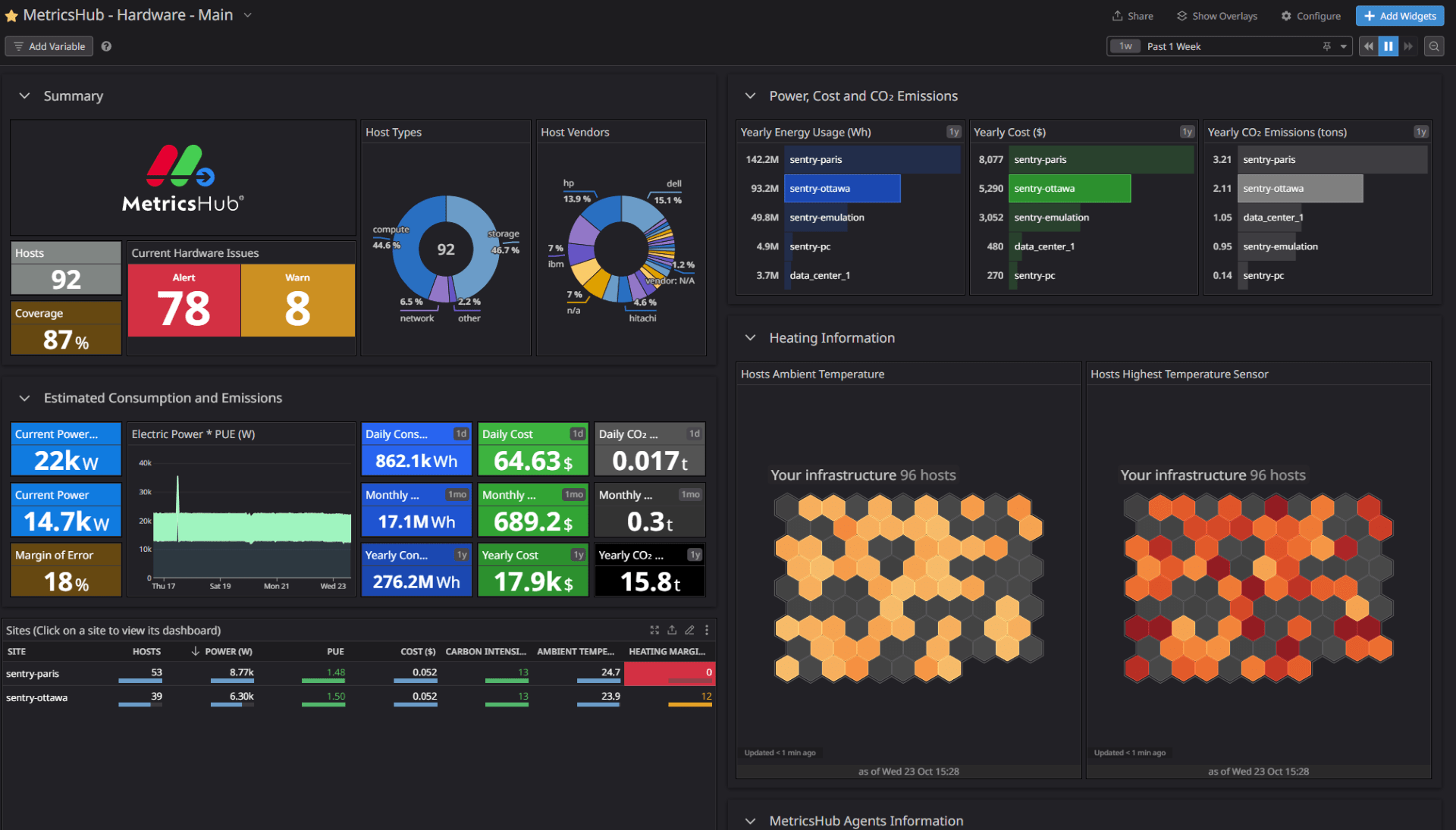Open Configure settings
The image size is (1456, 830).
click(1310, 16)
